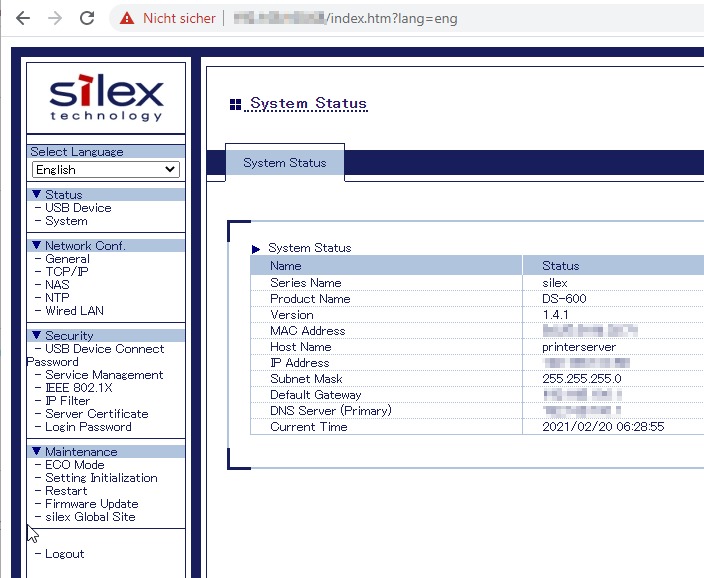Open General network configuration
This screenshot has width=704, height=578.
[67, 259]
